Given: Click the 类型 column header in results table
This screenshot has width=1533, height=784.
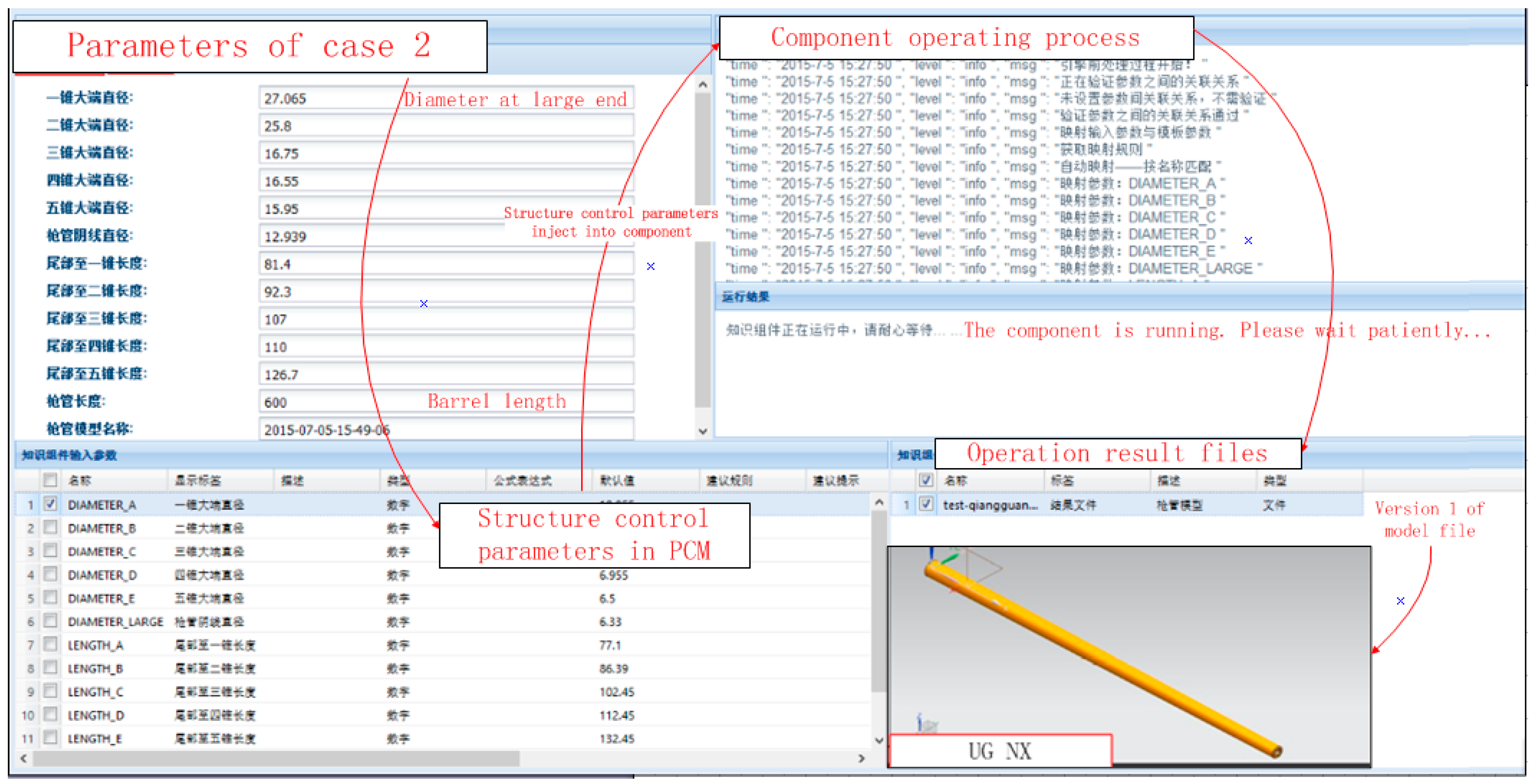Looking at the screenshot, I should point(1275,480).
